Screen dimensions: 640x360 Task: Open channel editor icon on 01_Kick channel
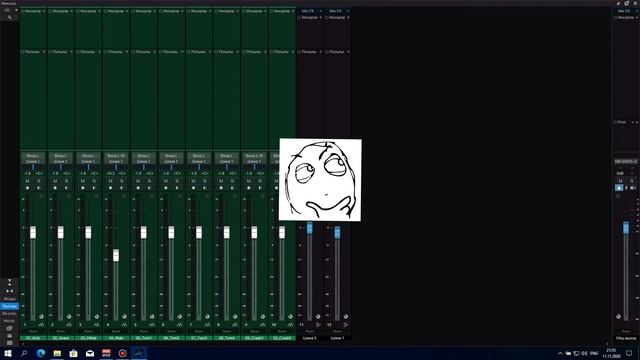point(41,324)
